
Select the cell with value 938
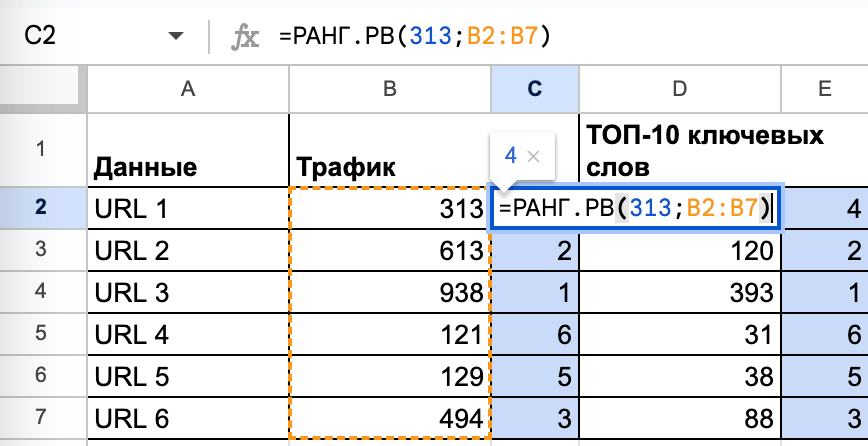(389, 293)
